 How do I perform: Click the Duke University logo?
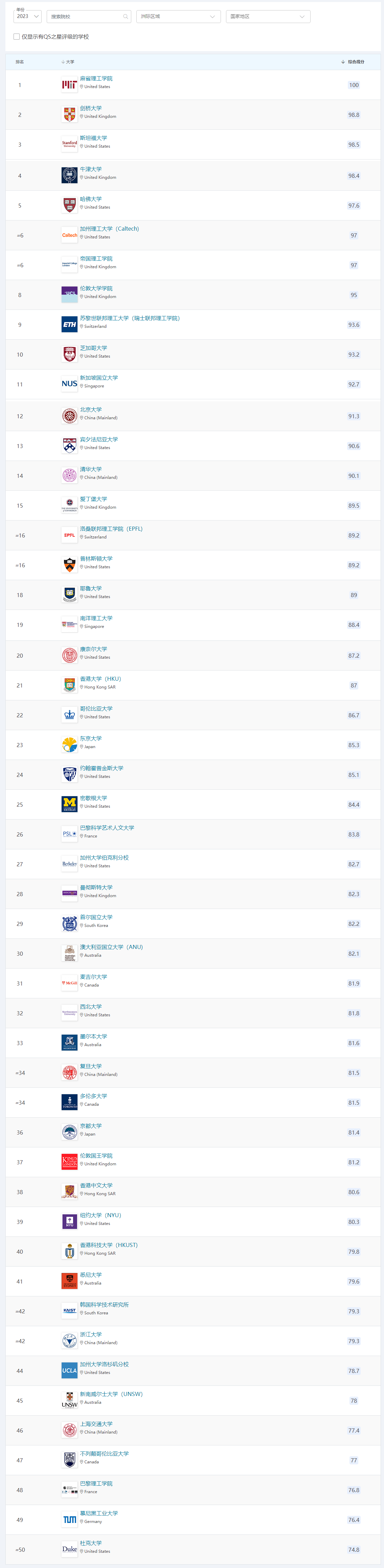[69, 1550]
